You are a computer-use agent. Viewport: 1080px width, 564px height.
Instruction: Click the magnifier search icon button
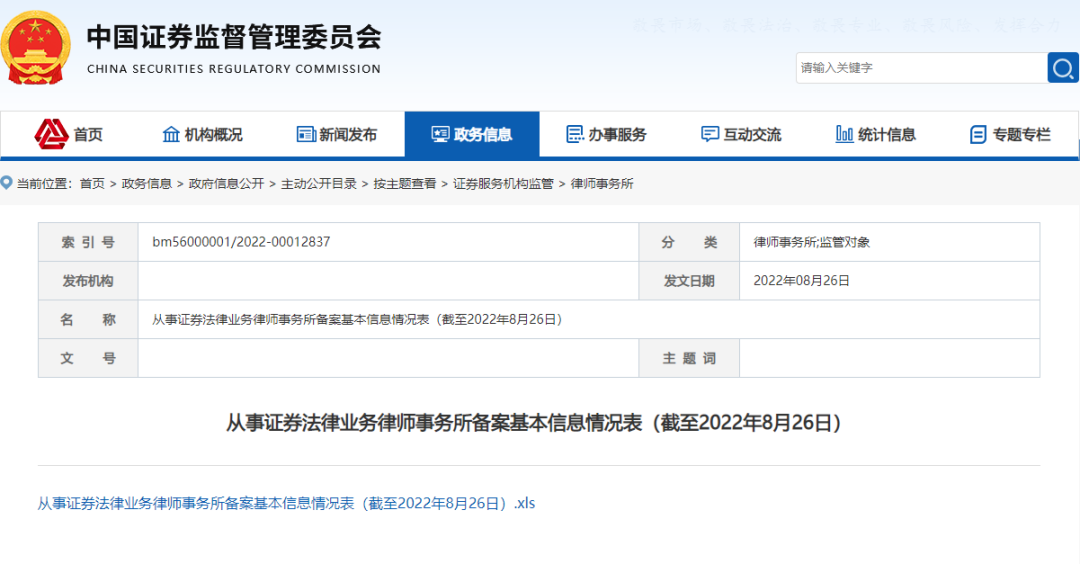(x=1063, y=67)
